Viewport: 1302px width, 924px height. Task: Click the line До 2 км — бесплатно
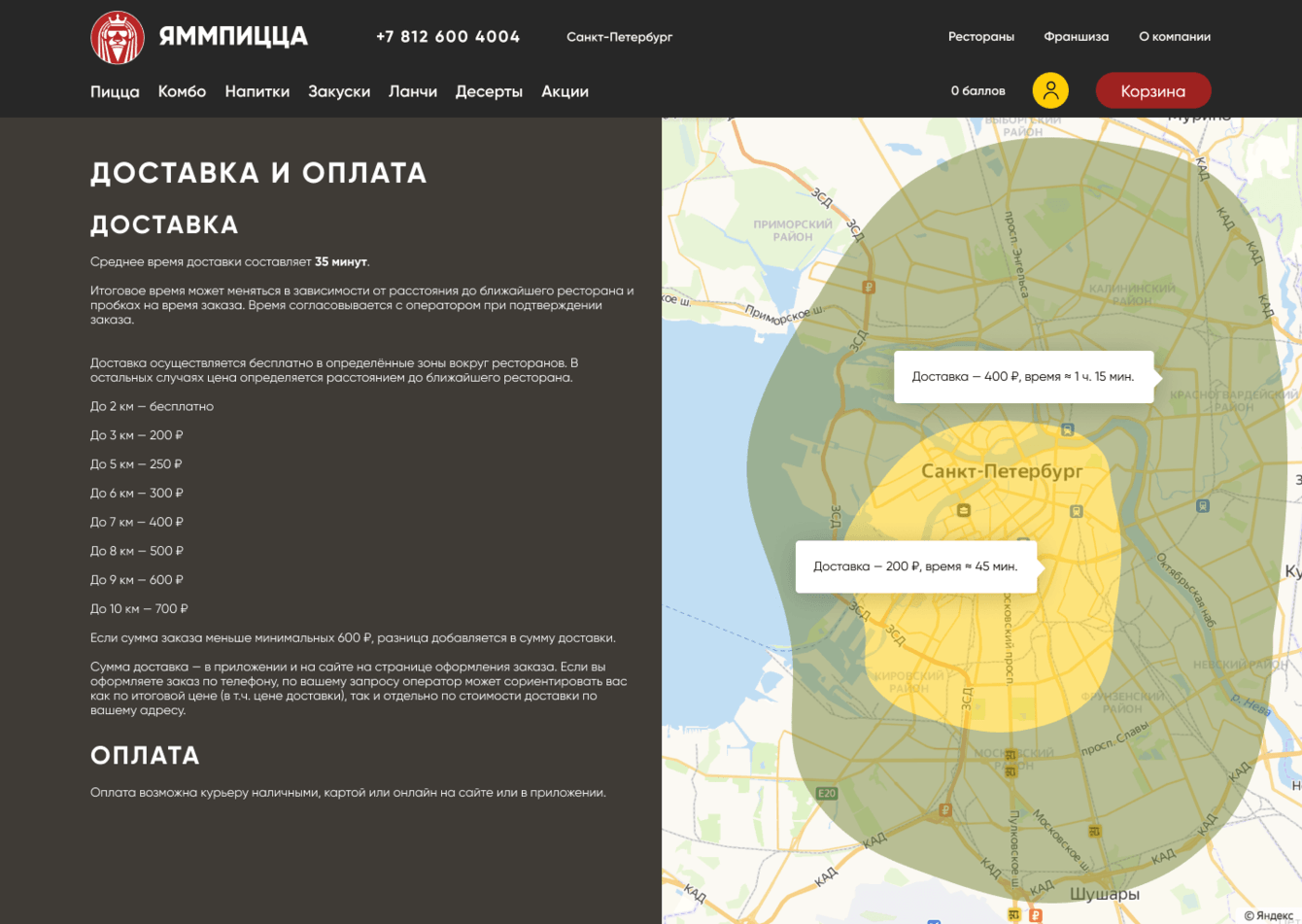pos(152,406)
